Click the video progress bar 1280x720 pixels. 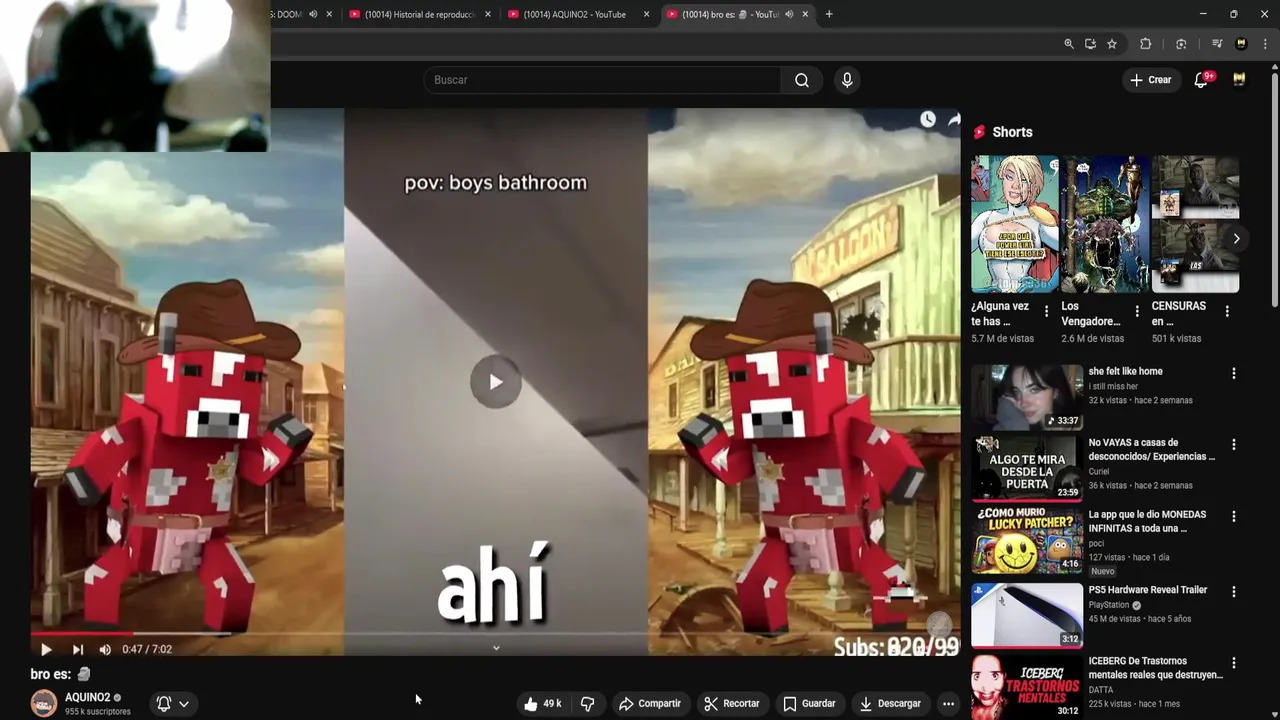pyautogui.click(x=495, y=633)
